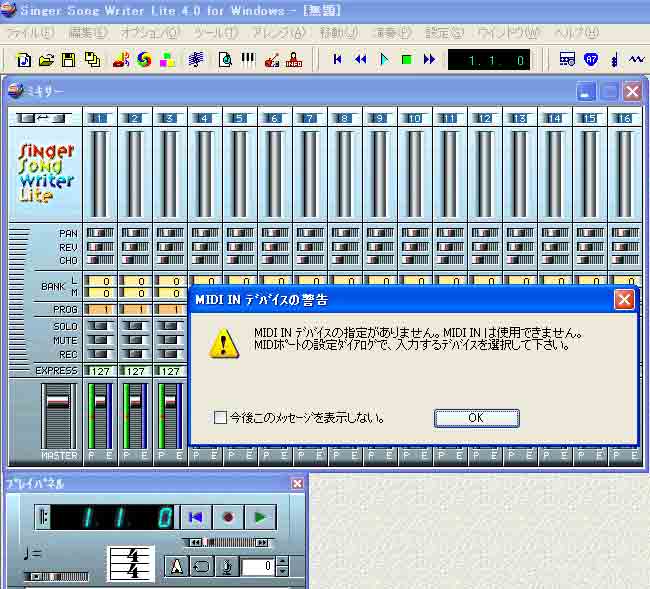Toggle the REC switch on track 3
Image resolution: width=650 pixels, height=589 pixels.
click(169, 353)
